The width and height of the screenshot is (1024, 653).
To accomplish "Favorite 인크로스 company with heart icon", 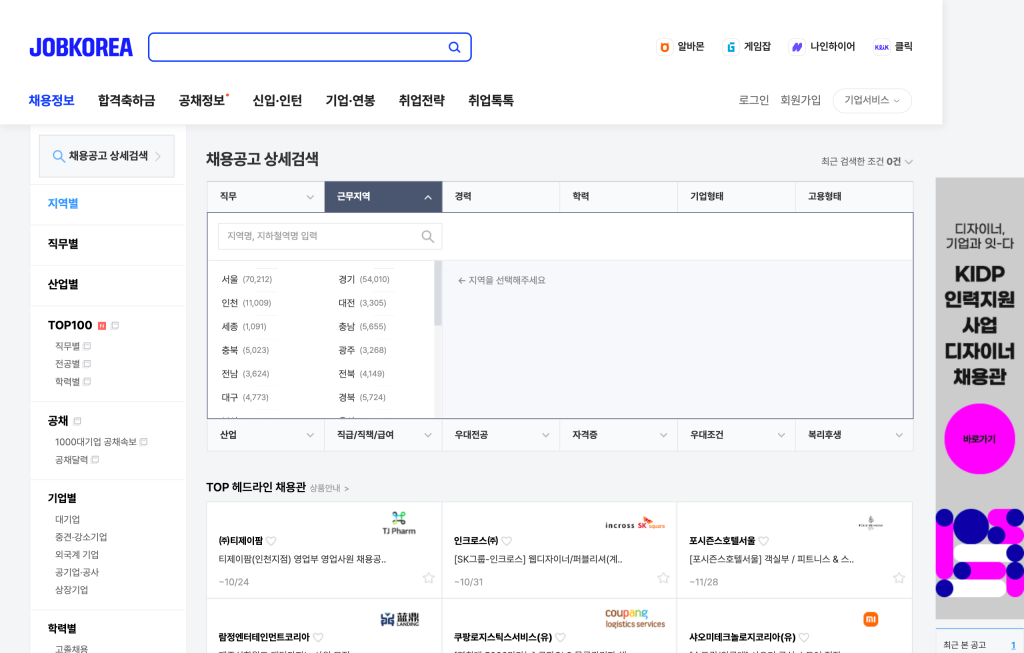I will (507, 541).
